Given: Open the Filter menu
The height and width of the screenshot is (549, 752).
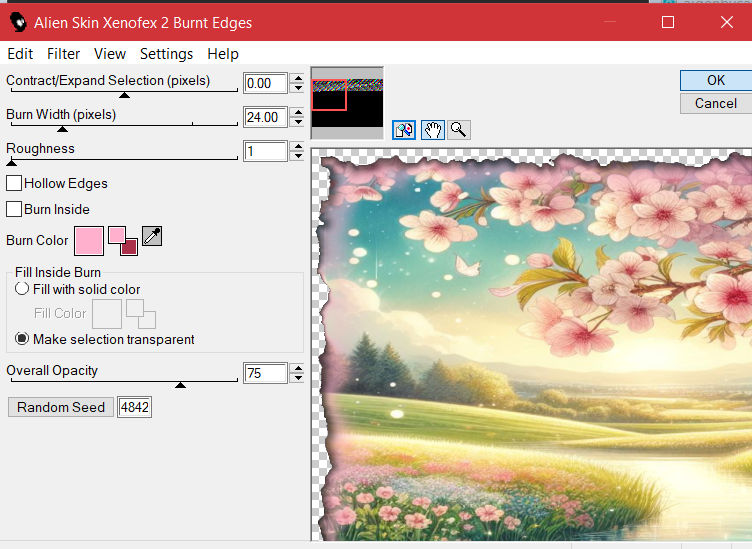Looking at the screenshot, I should pos(63,54).
